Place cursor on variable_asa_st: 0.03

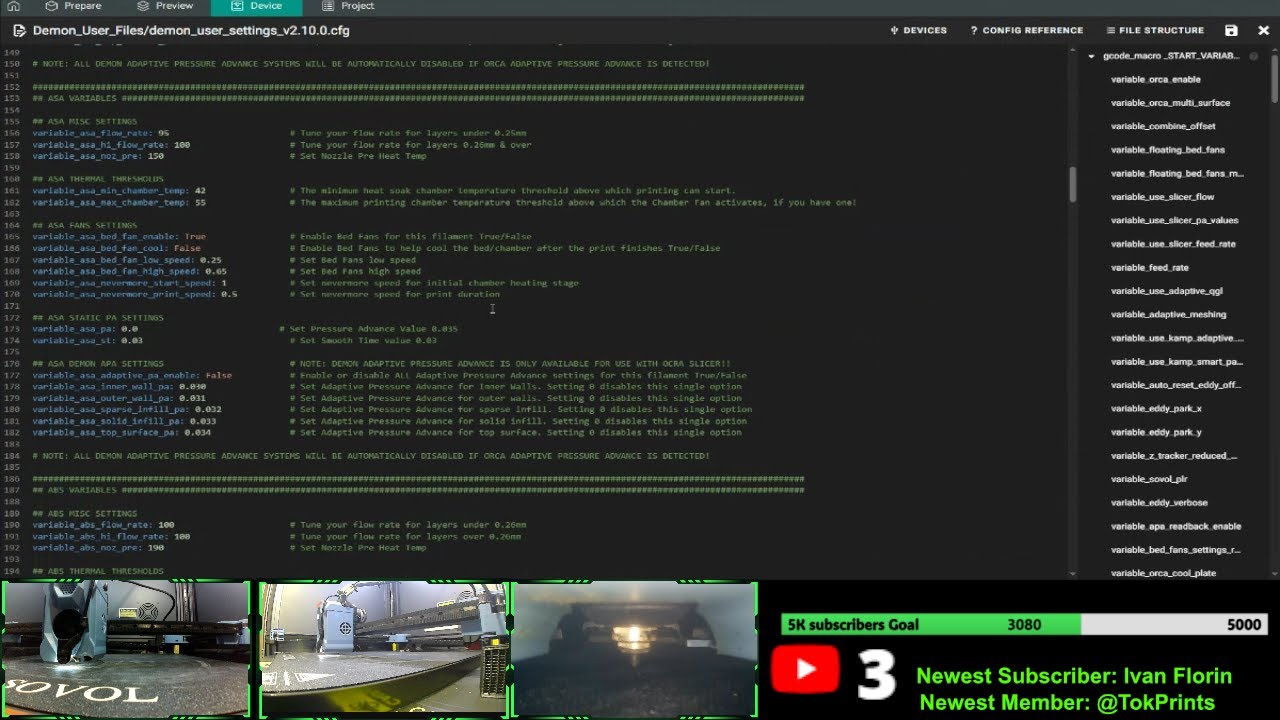click(87, 340)
